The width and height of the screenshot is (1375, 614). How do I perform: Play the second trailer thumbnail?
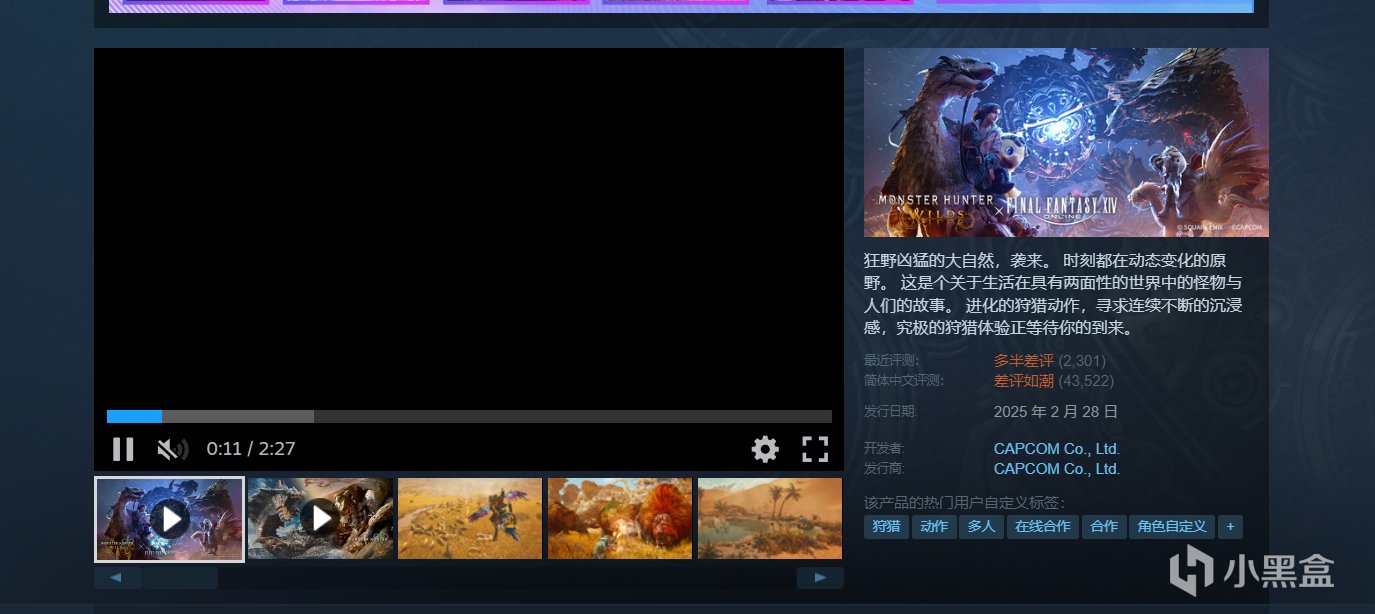coord(320,518)
